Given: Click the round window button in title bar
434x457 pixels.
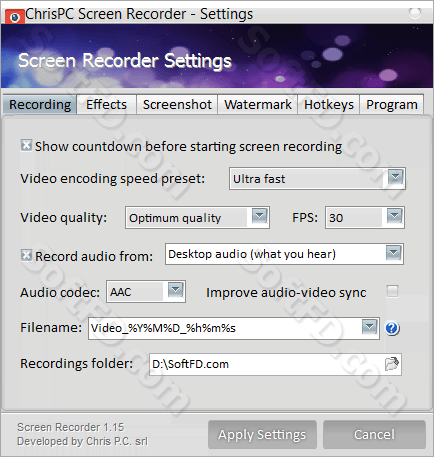Looking at the screenshot, I should tap(415, 13).
